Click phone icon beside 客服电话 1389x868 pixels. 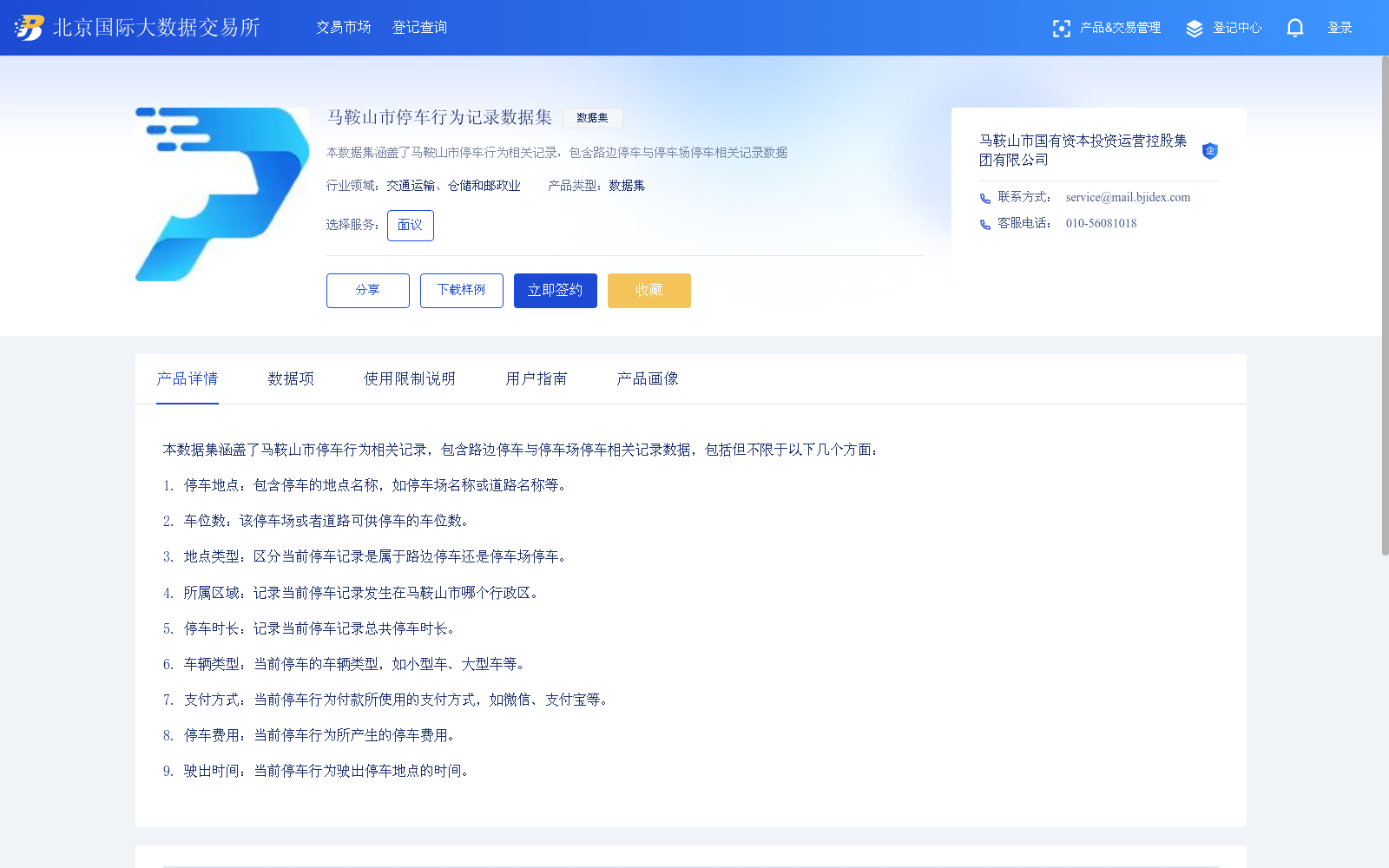pos(985,225)
